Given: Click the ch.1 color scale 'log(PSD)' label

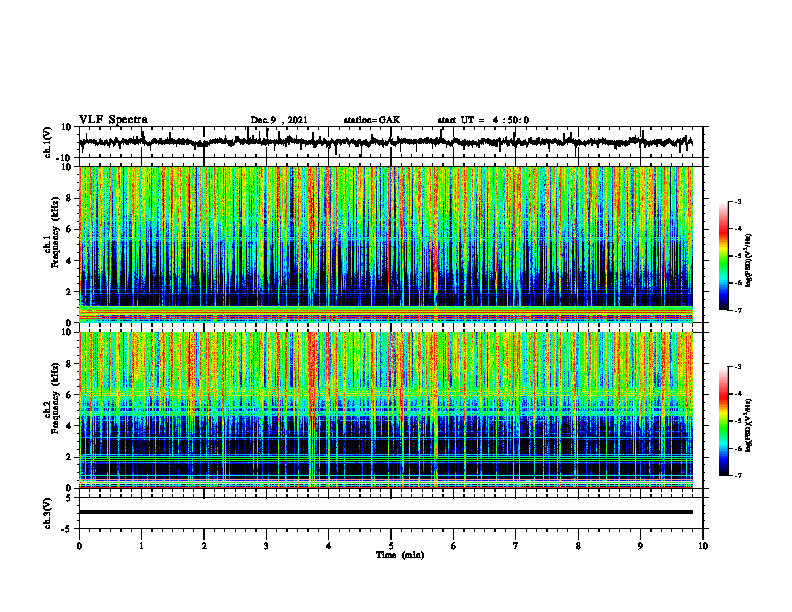Looking at the screenshot, I should click(x=749, y=261).
